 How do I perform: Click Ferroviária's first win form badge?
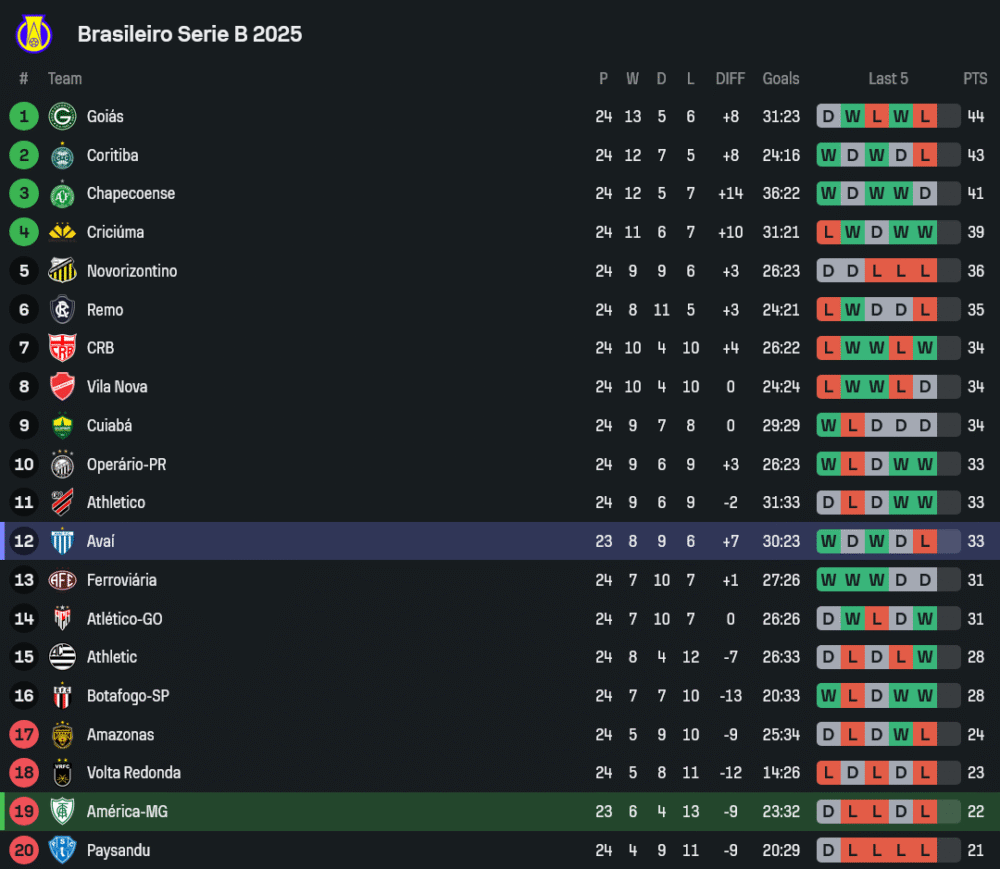point(828,580)
